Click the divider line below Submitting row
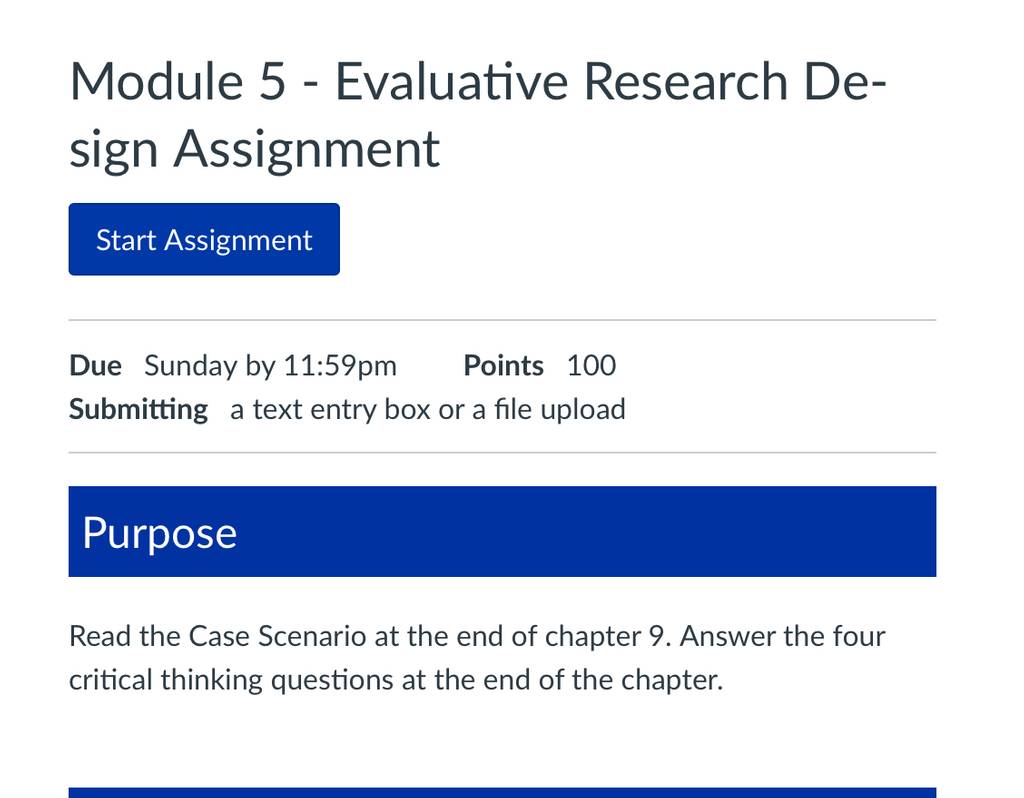The width and height of the screenshot is (1024, 798). [x=502, y=452]
